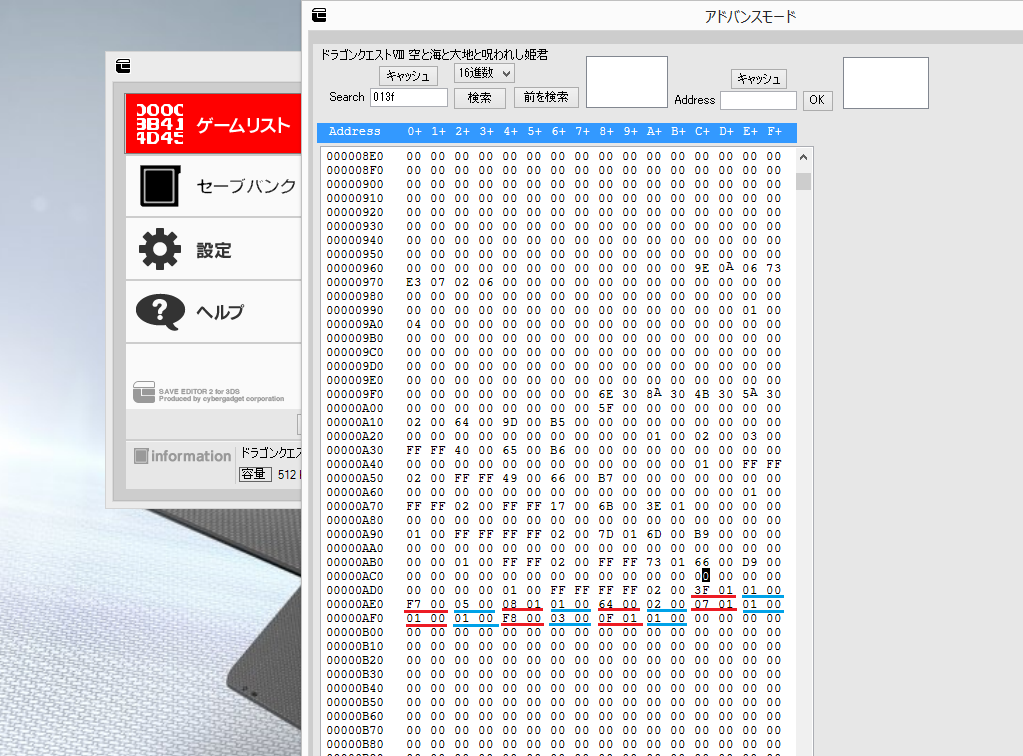Select address row 00000B80
1023x756 pixels.
[x=355, y=744]
